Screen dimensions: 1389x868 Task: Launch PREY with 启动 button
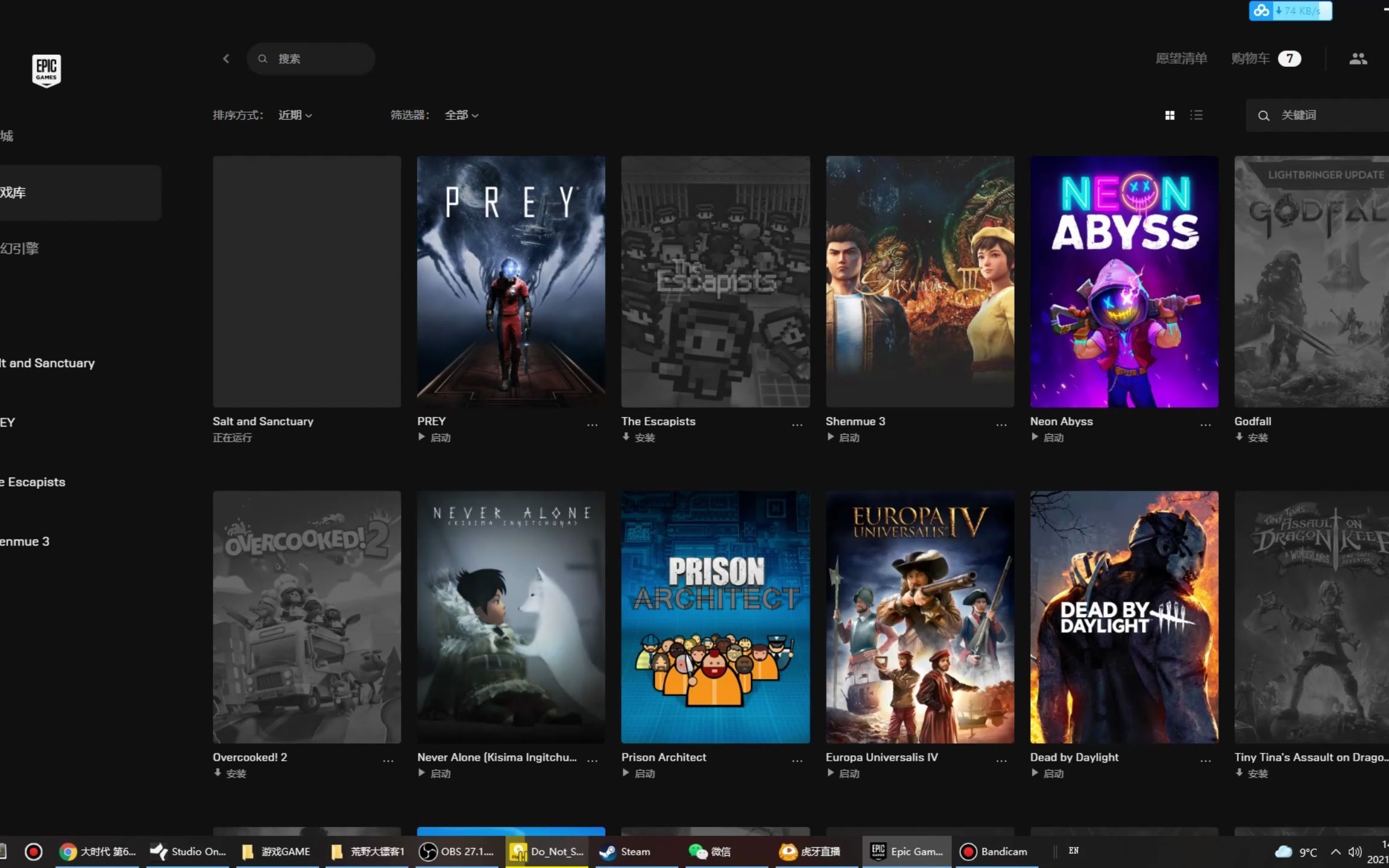click(x=435, y=438)
